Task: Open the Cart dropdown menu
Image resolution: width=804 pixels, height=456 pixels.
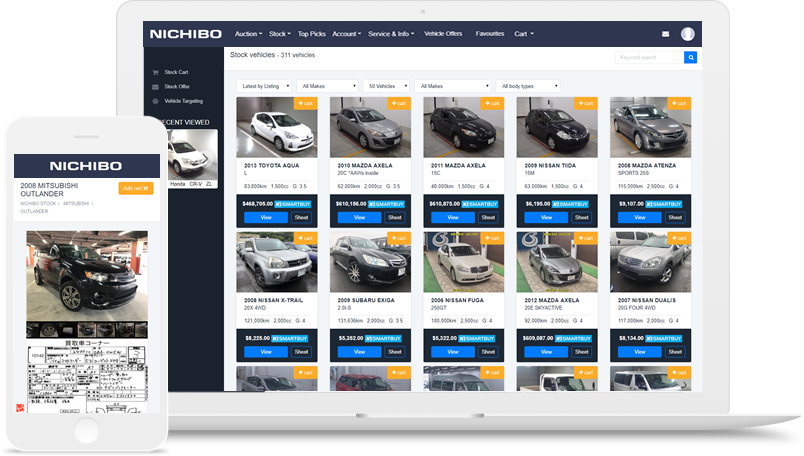Action: 524,34
